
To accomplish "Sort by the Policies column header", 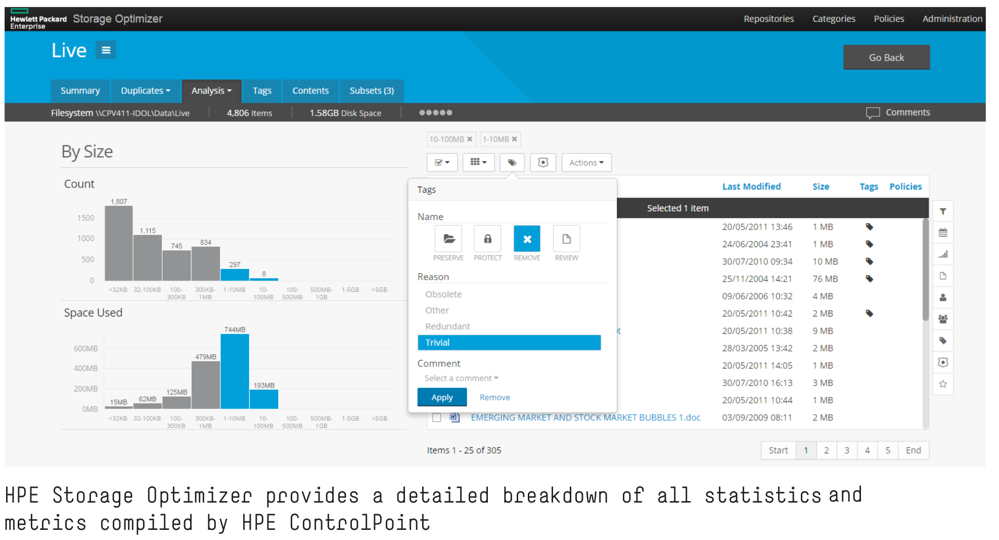I will (x=905, y=187).
